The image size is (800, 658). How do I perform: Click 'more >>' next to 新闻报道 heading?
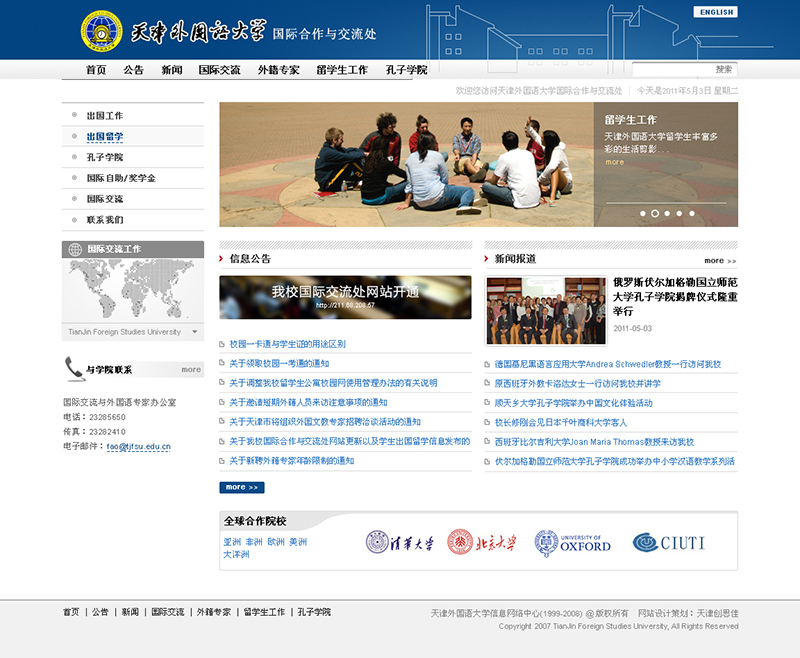(x=719, y=260)
